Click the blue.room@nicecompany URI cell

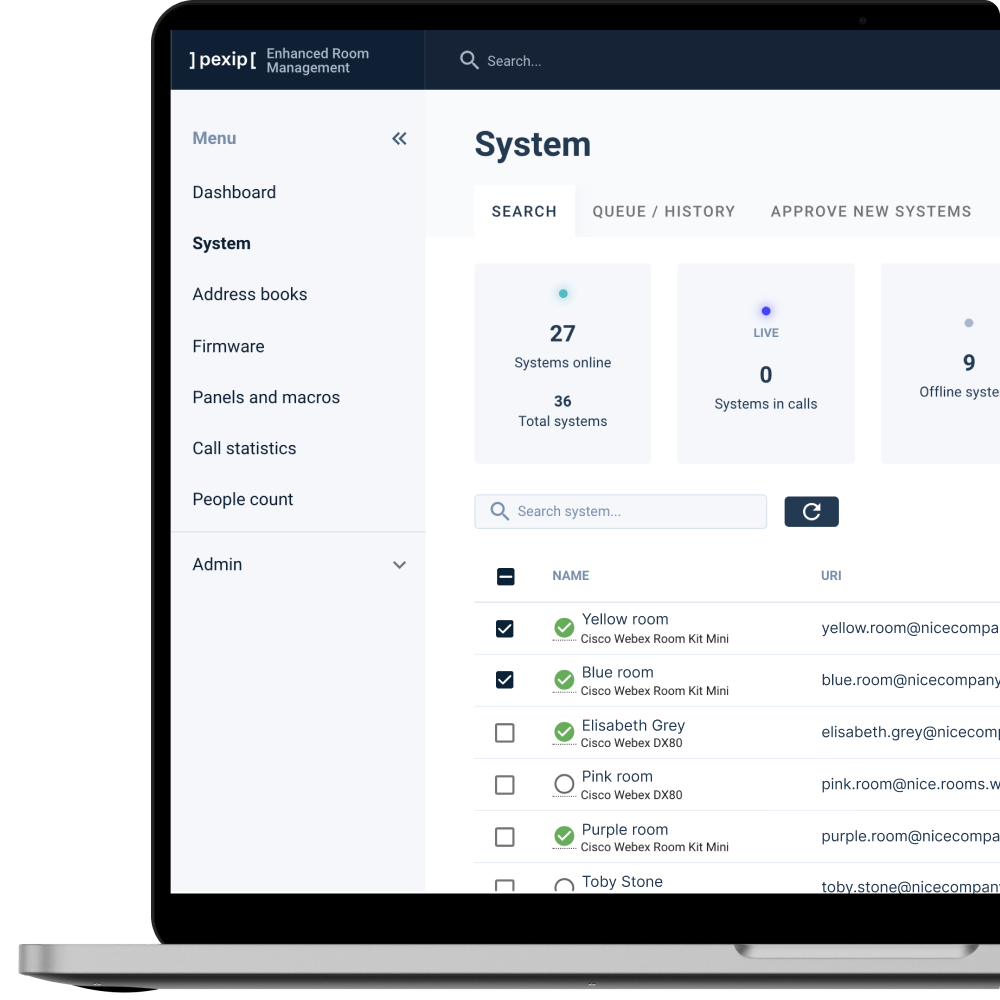tap(910, 680)
